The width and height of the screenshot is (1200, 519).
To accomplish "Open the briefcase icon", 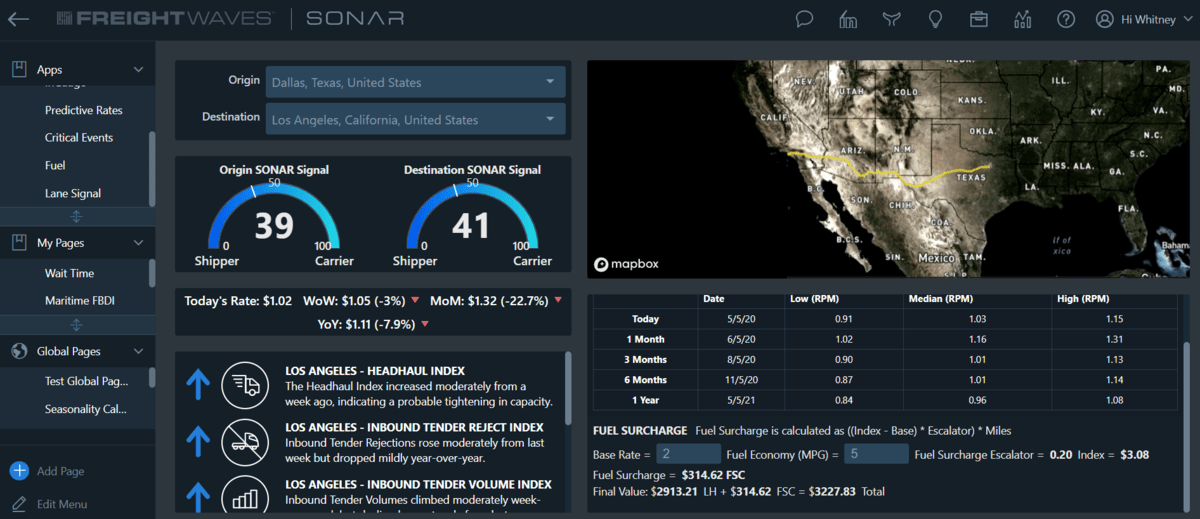I will pos(979,19).
